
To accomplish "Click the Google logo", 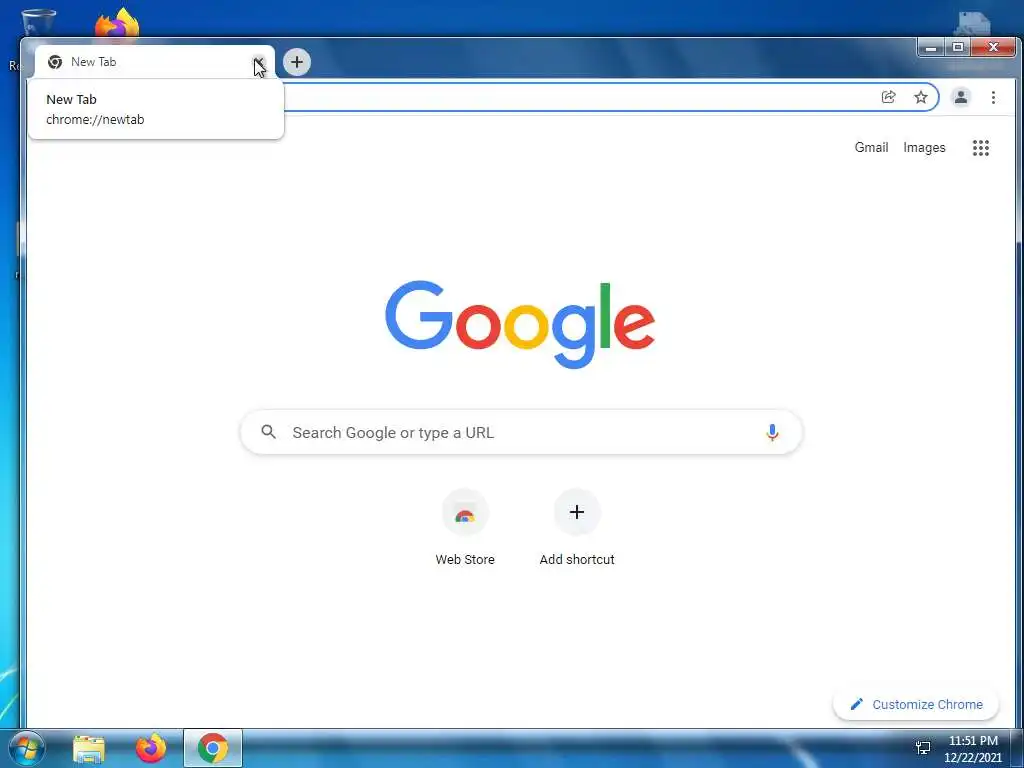I will pos(520,325).
